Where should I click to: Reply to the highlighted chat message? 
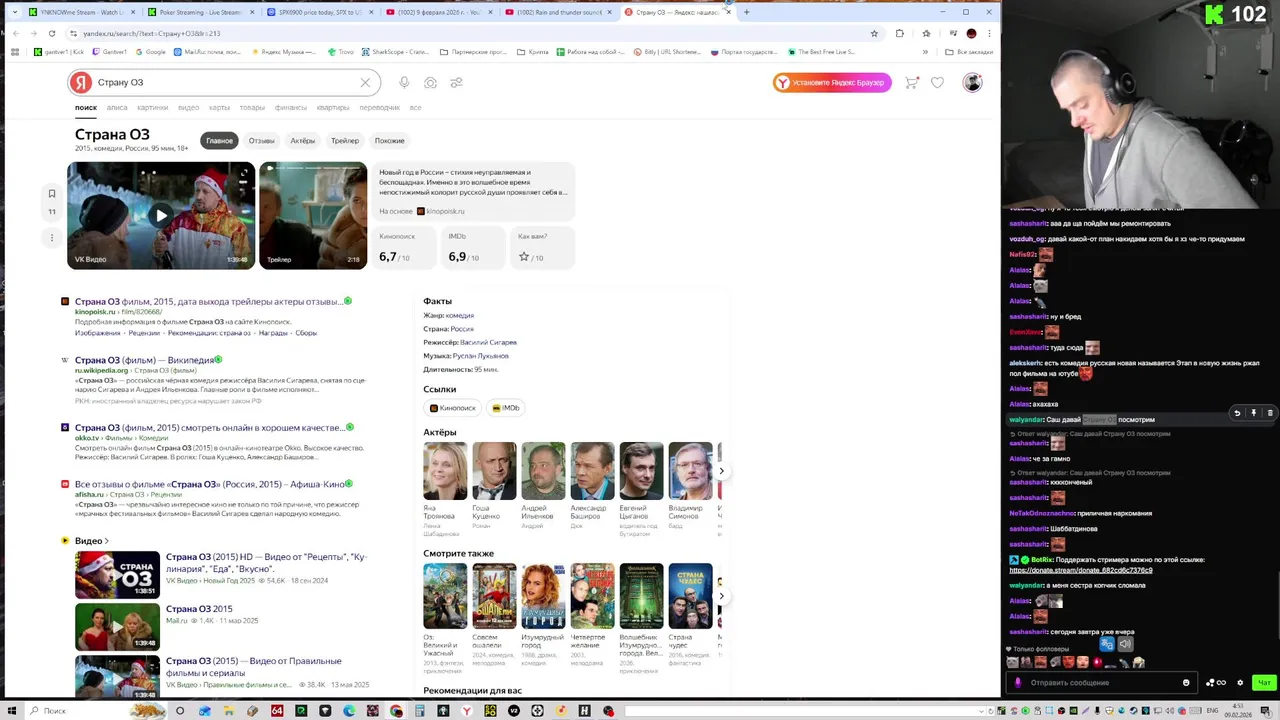coord(1237,413)
